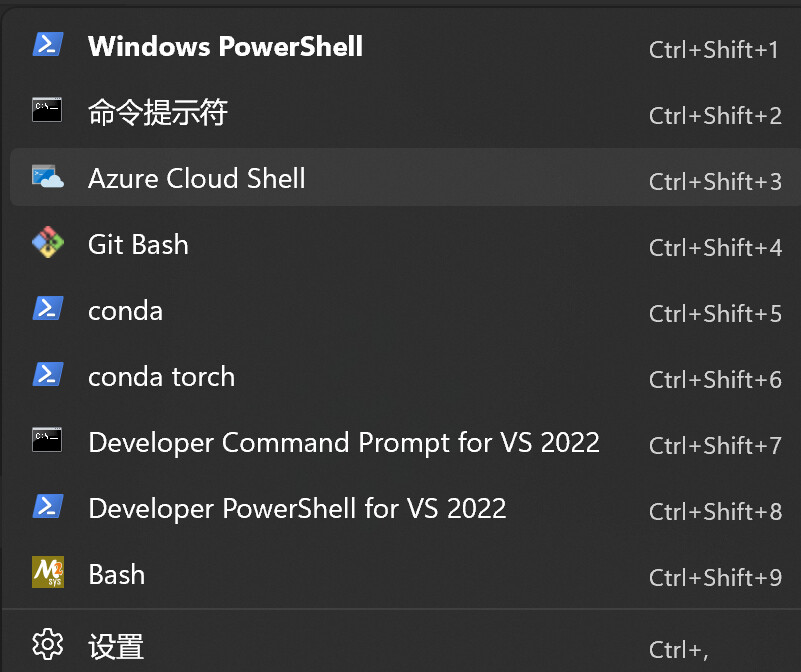Viewport: 801px width, 672px height.
Task: Launch Git Bash from the menu
Action: tap(404, 244)
